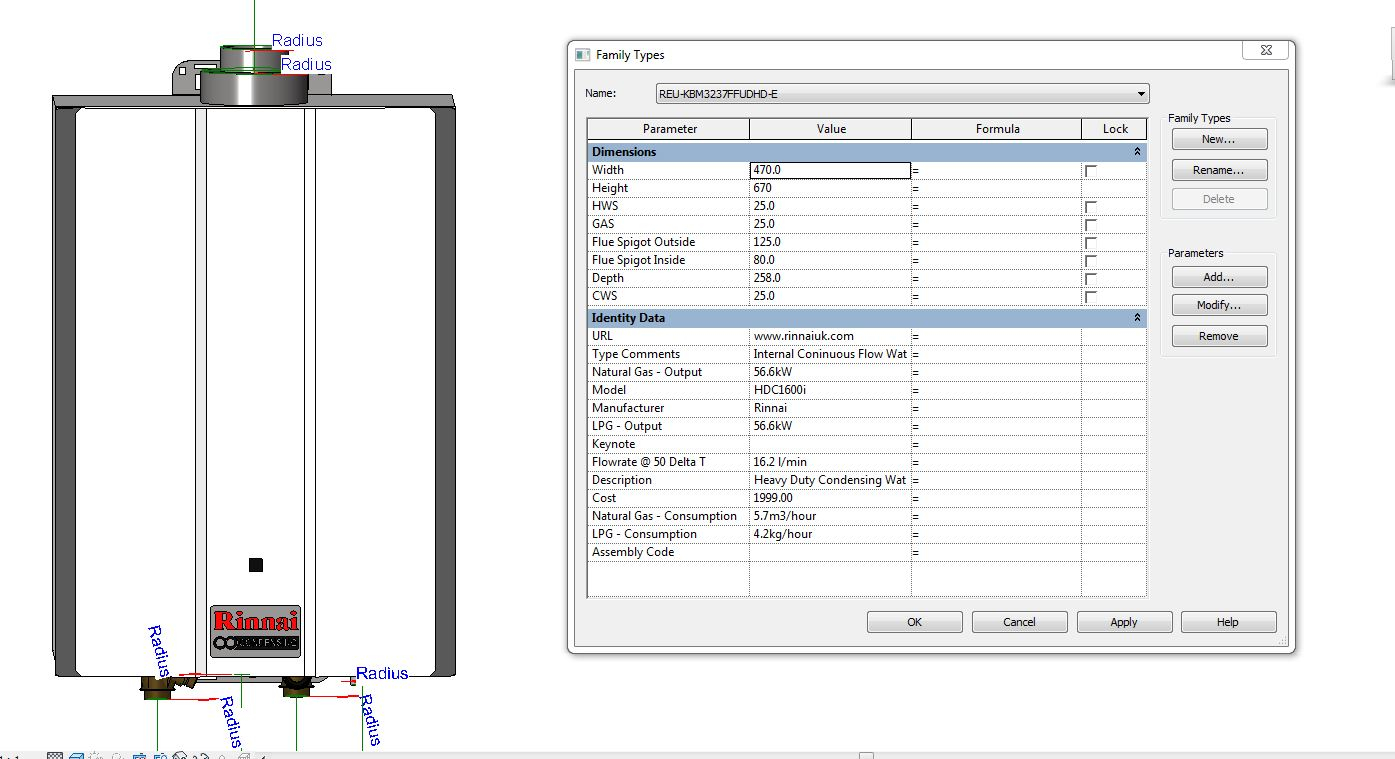Image resolution: width=1395 pixels, height=759 pixels.
Task: Check the Lock box for CWS
Action: [1091, 297]
